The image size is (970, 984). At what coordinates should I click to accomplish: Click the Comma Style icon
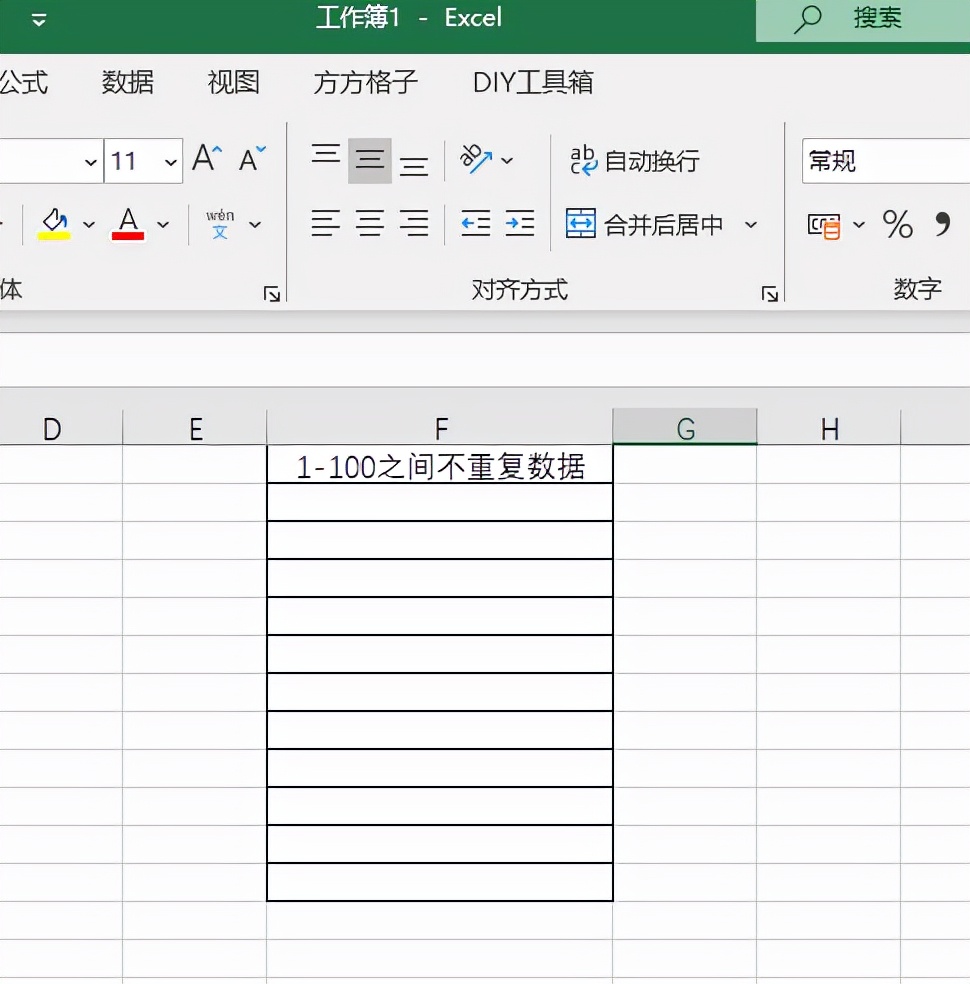click(941, 224)
